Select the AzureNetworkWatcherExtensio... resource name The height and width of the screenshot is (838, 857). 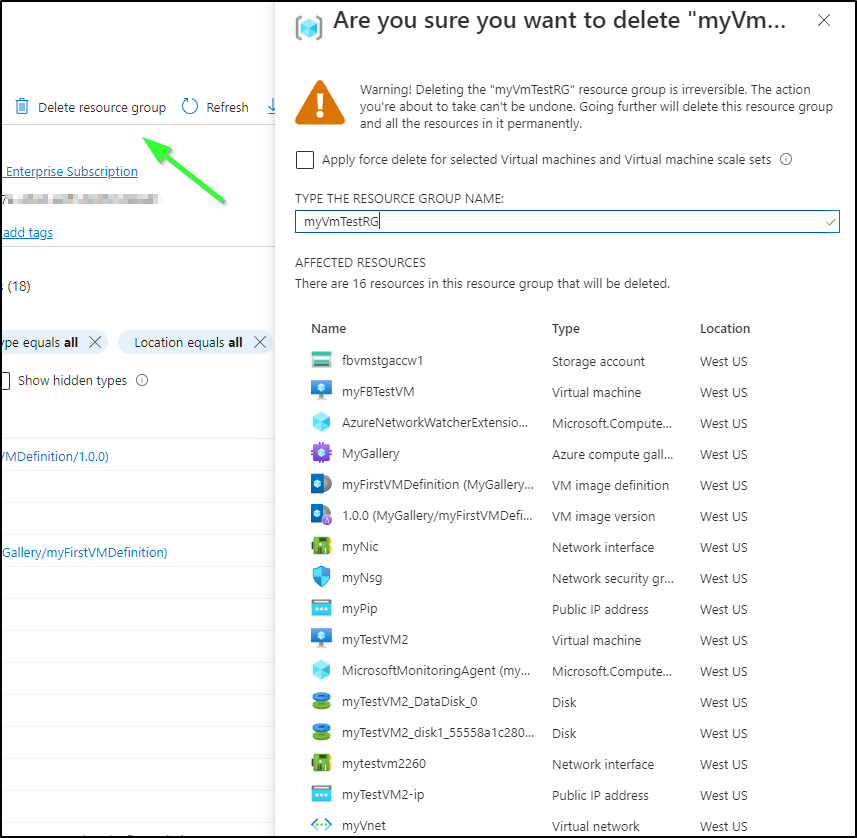435,422
